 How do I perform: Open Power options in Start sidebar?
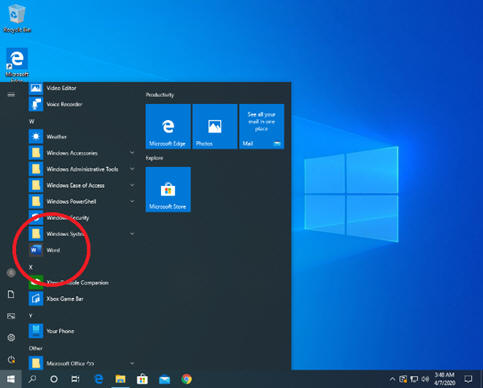pyautogui.click(x=11, y=359)
